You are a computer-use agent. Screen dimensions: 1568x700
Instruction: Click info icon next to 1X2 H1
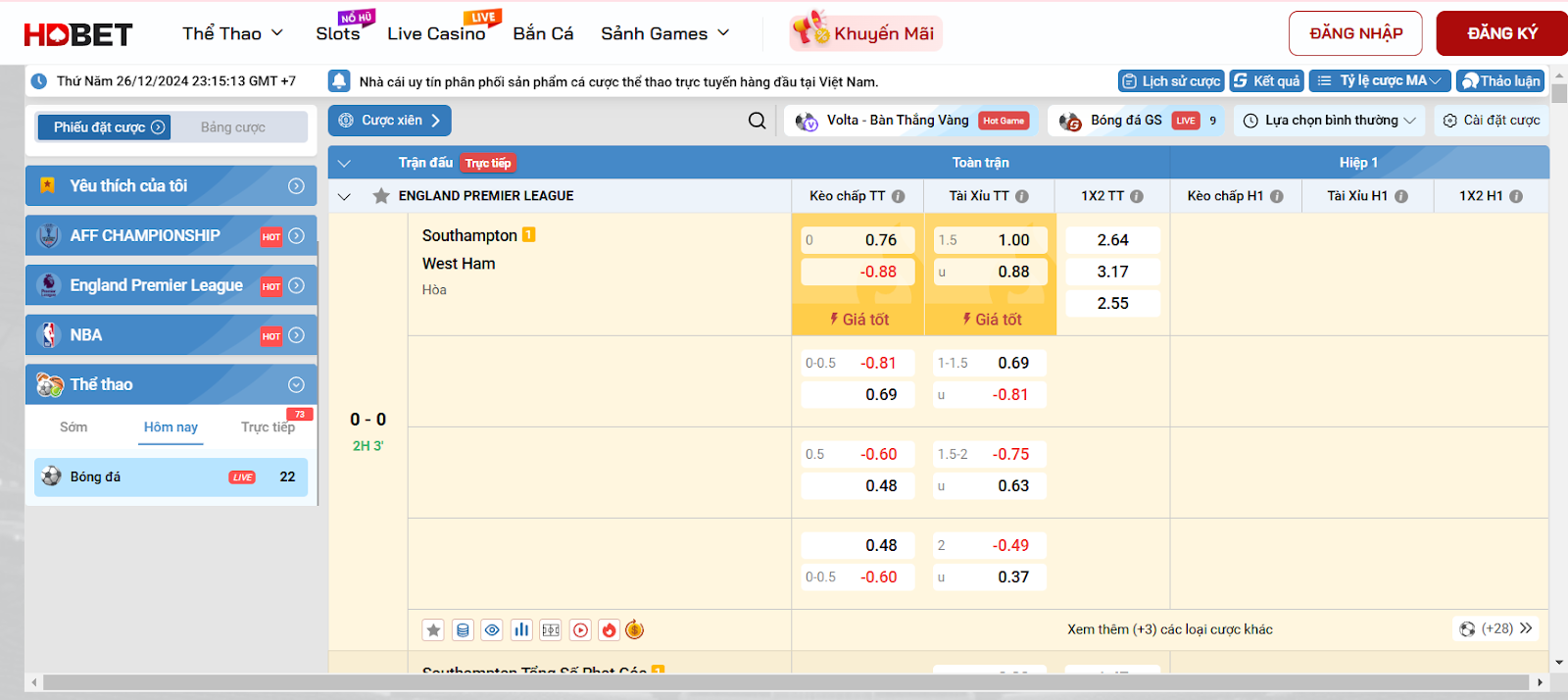tap(1516, 196)
